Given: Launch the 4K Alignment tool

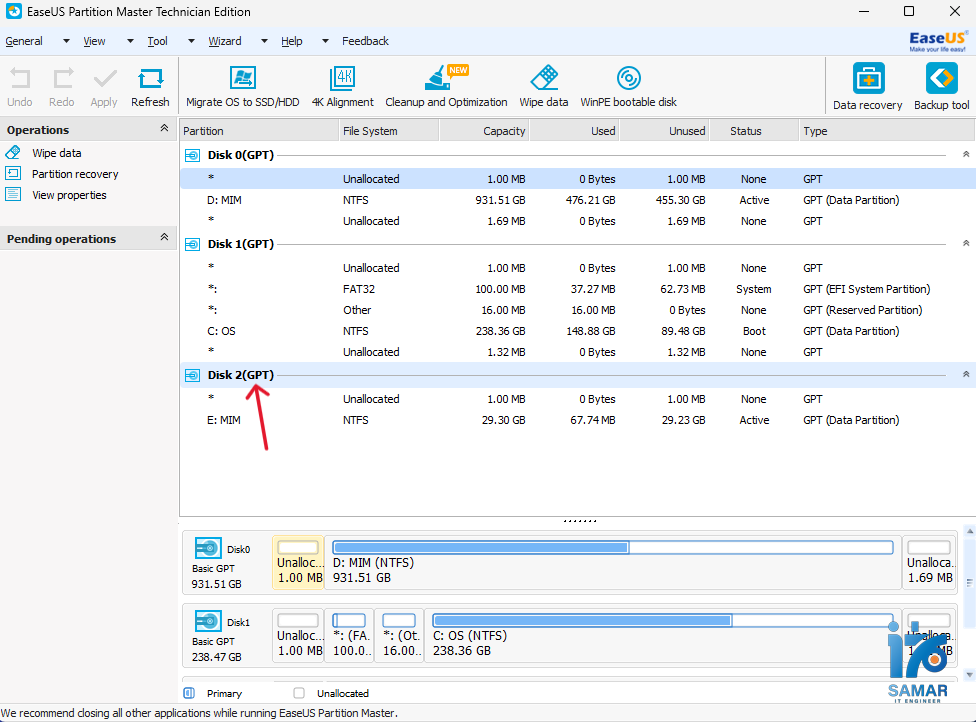Looking at the screenshot, I should point(340,86).
